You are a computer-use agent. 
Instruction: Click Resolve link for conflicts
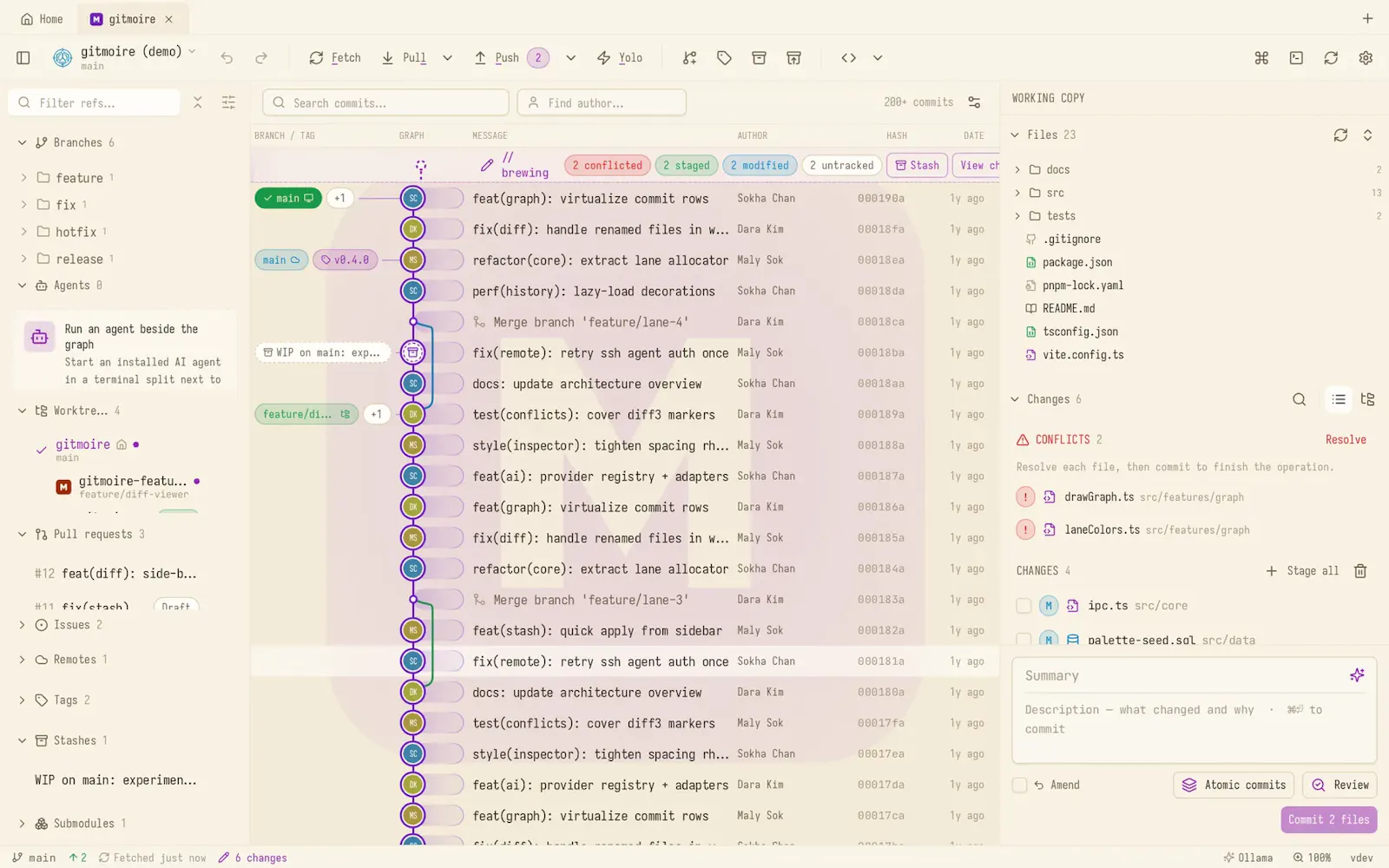(1346, 439)
